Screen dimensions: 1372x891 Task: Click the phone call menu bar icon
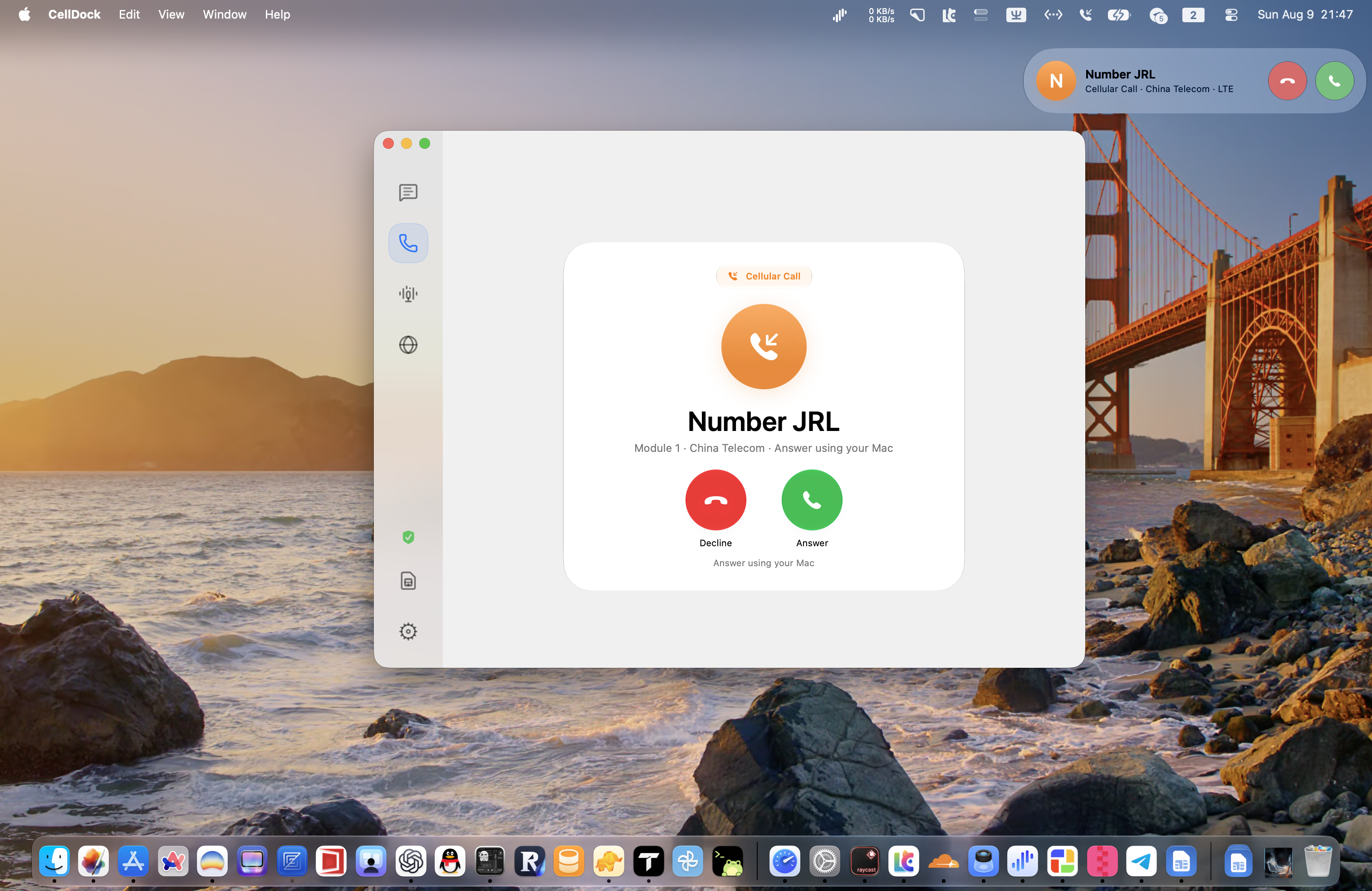point(1086,15)
